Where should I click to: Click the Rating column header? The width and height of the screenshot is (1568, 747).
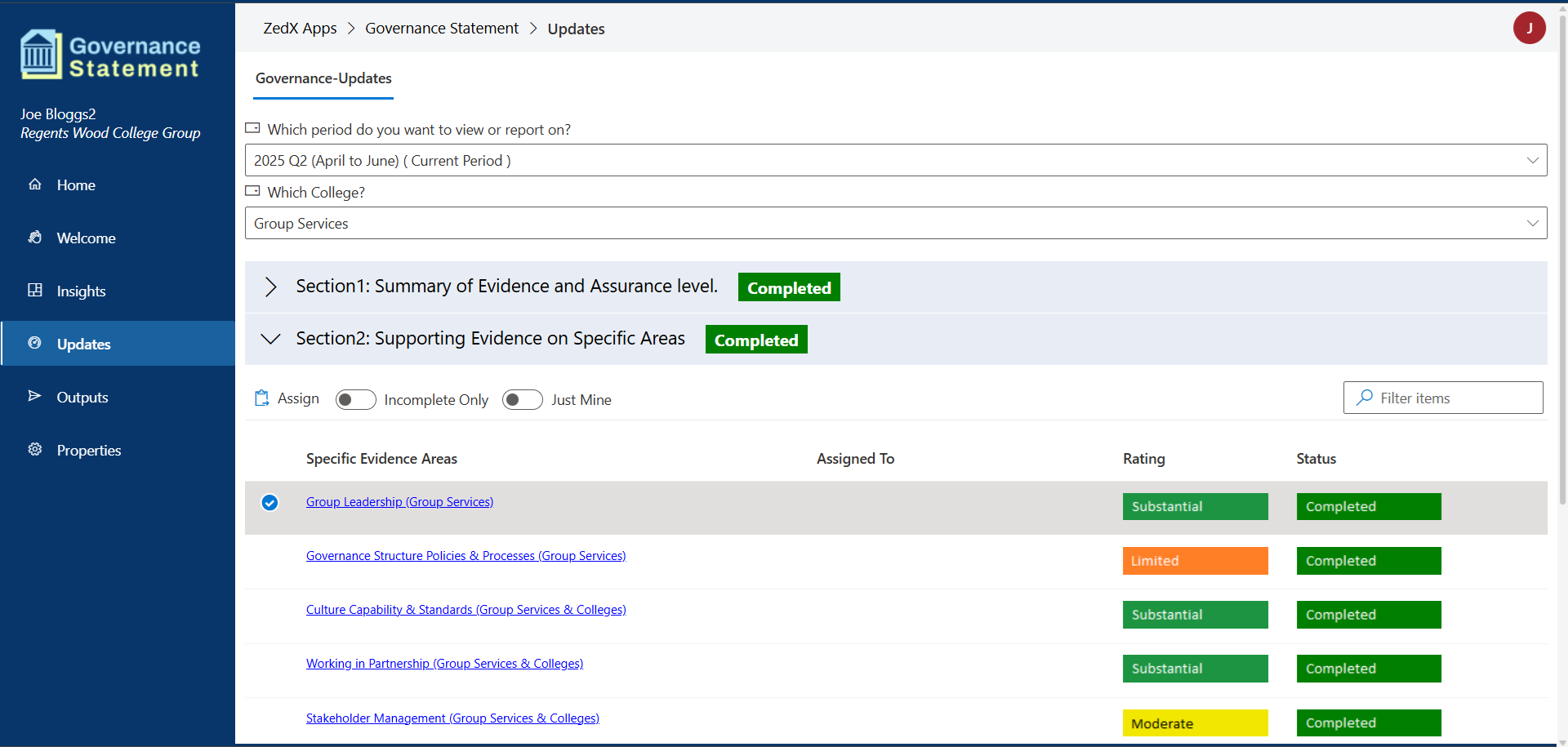[x=1143, y=459]
